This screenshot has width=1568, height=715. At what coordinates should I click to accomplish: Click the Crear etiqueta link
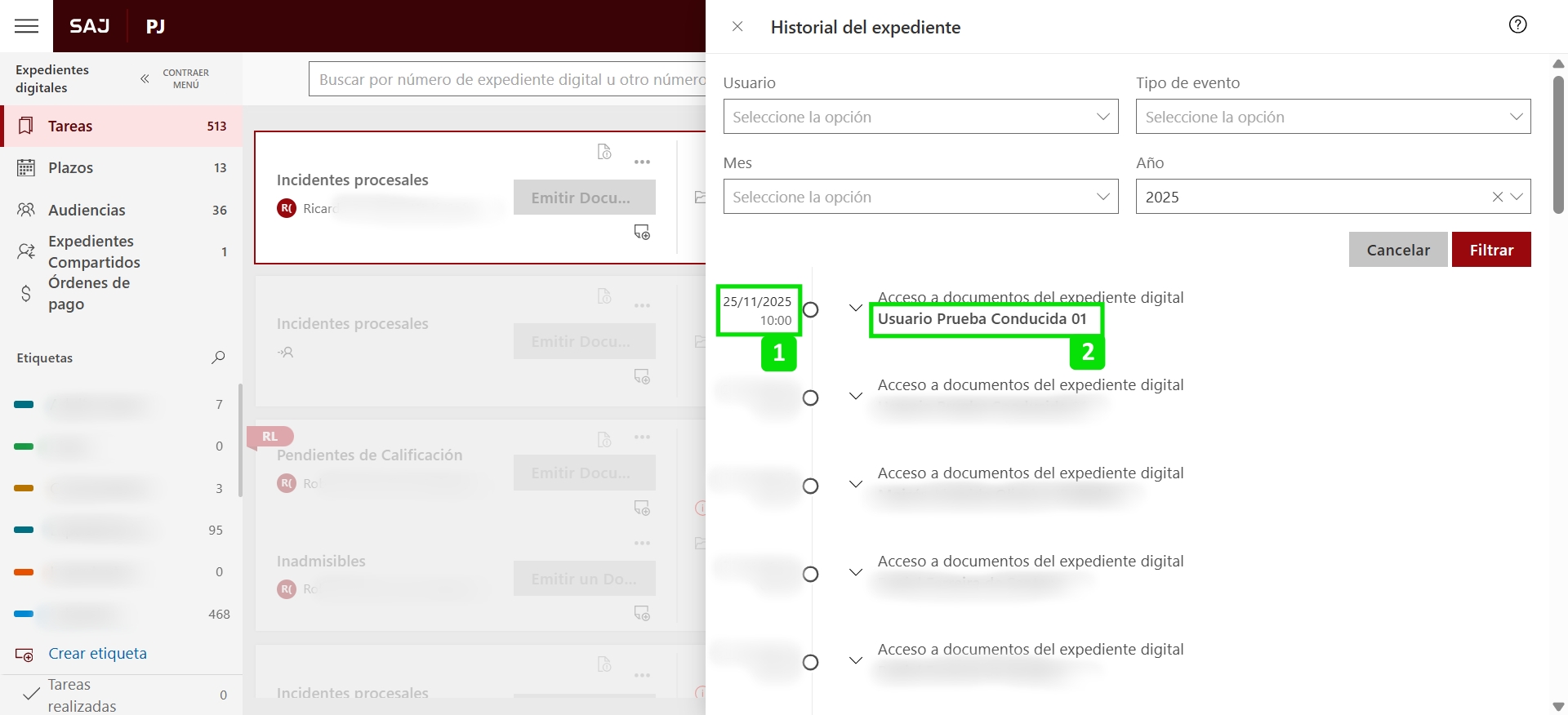(97, 654)
